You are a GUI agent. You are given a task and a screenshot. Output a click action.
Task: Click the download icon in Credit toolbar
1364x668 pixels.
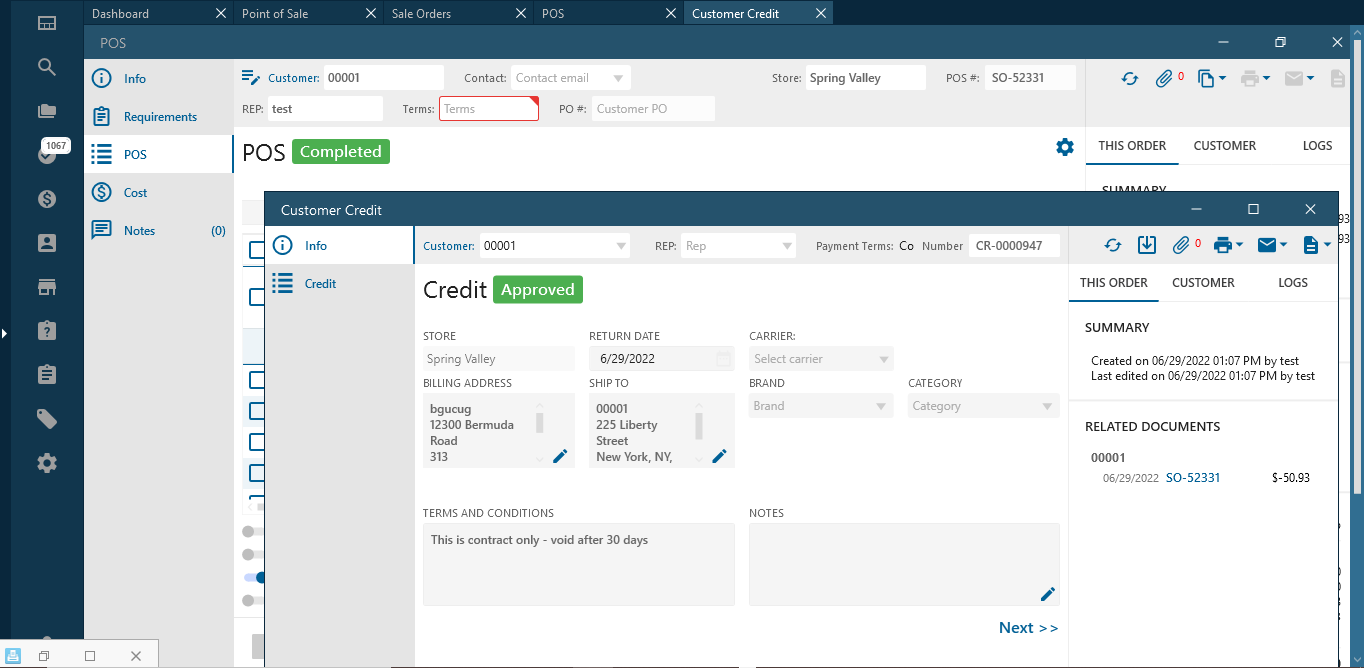tap(1147, 245)
